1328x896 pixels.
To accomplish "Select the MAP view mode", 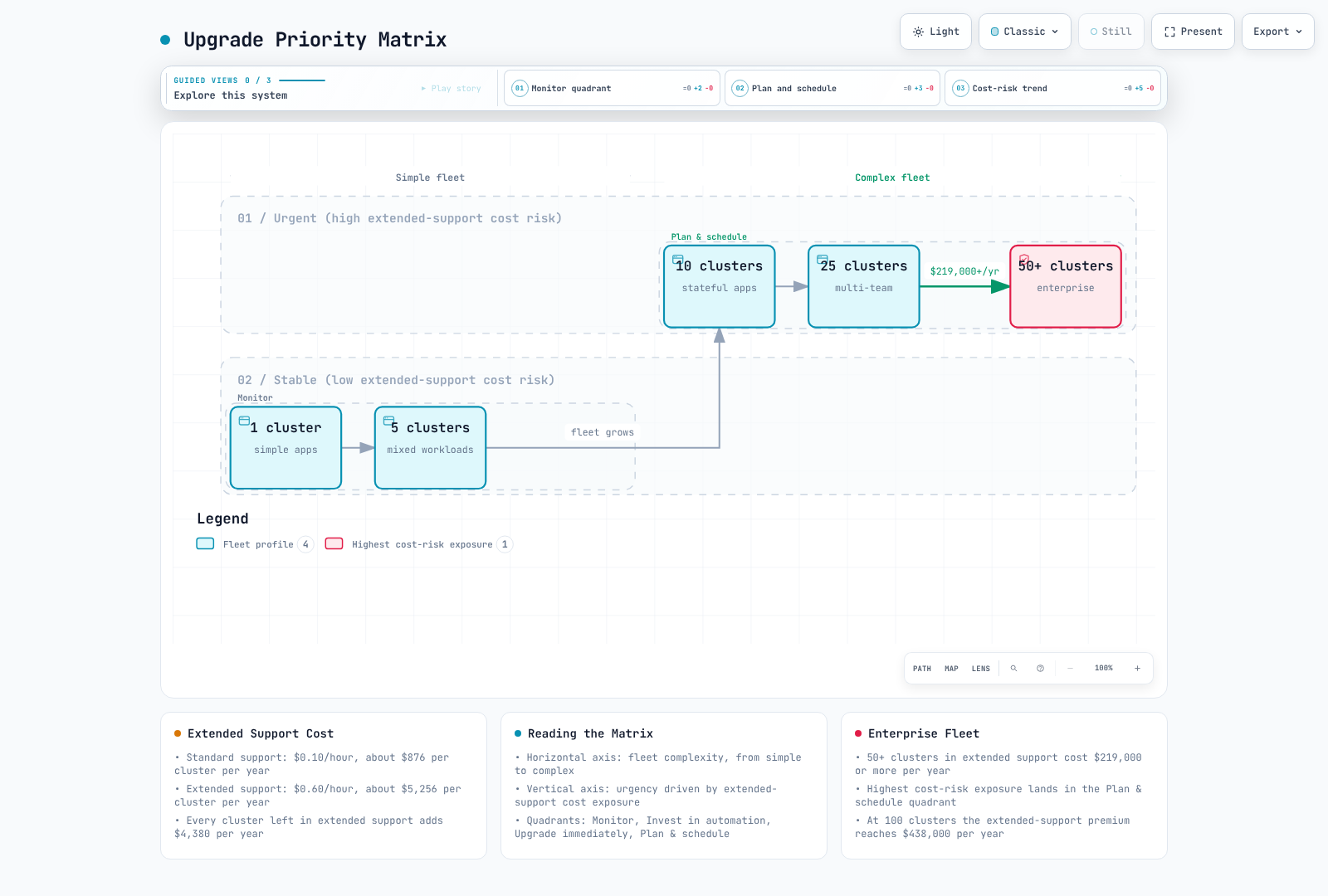I will tap(951, 669).
